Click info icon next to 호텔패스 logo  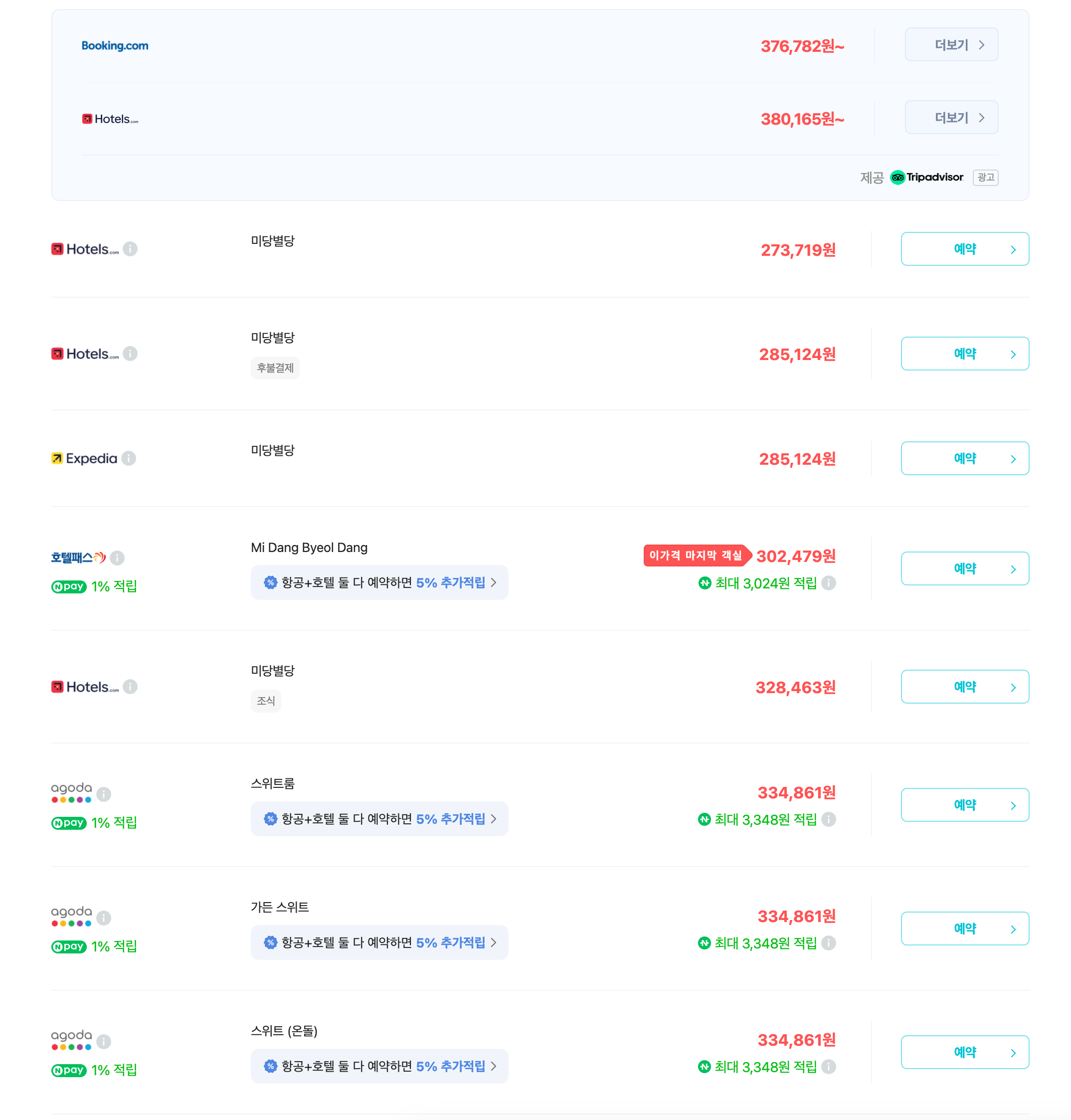(x=117, y=558)
